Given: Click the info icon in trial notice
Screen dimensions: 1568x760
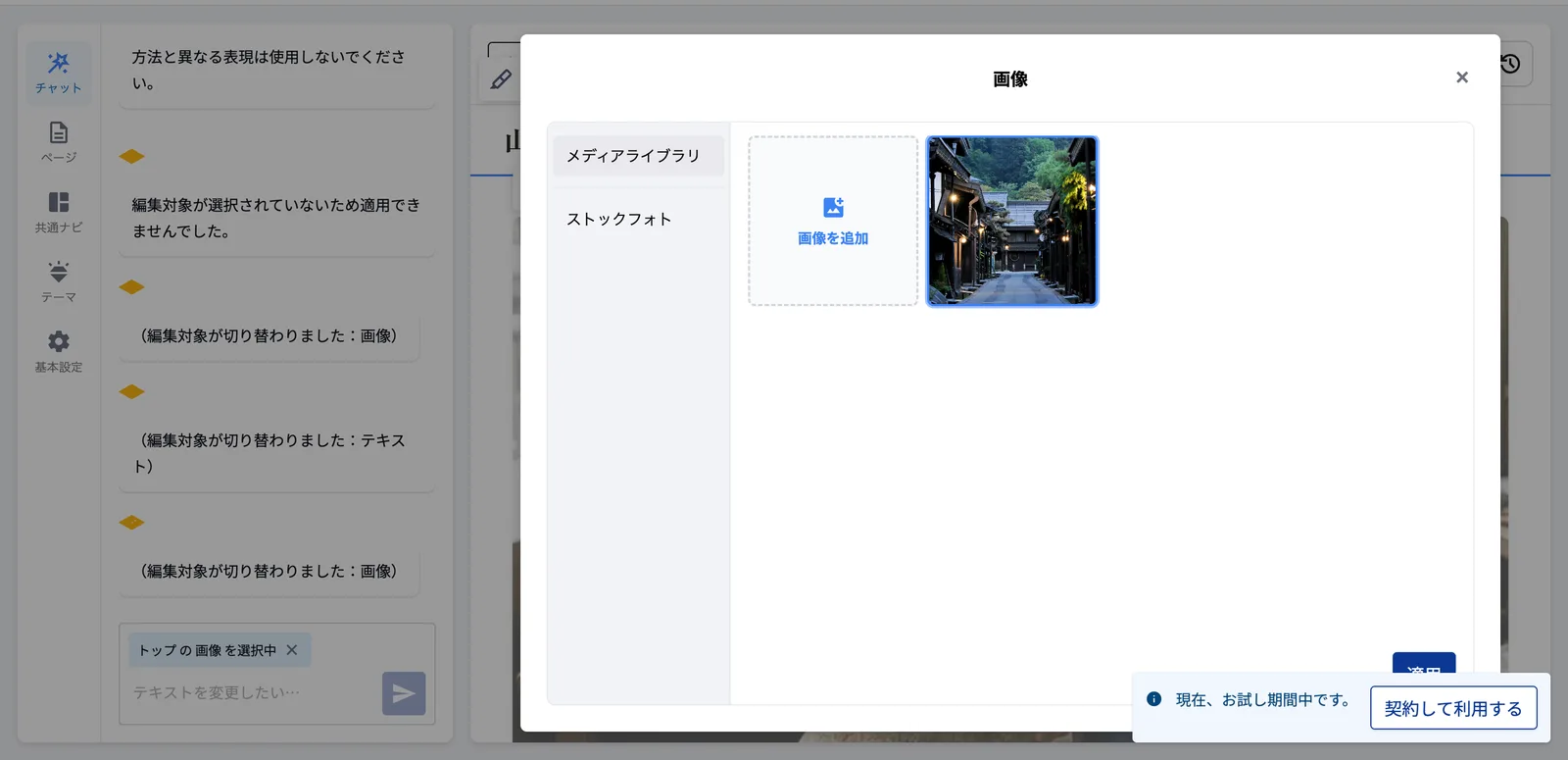Looking at the screenshot, I should (1154, 699).
